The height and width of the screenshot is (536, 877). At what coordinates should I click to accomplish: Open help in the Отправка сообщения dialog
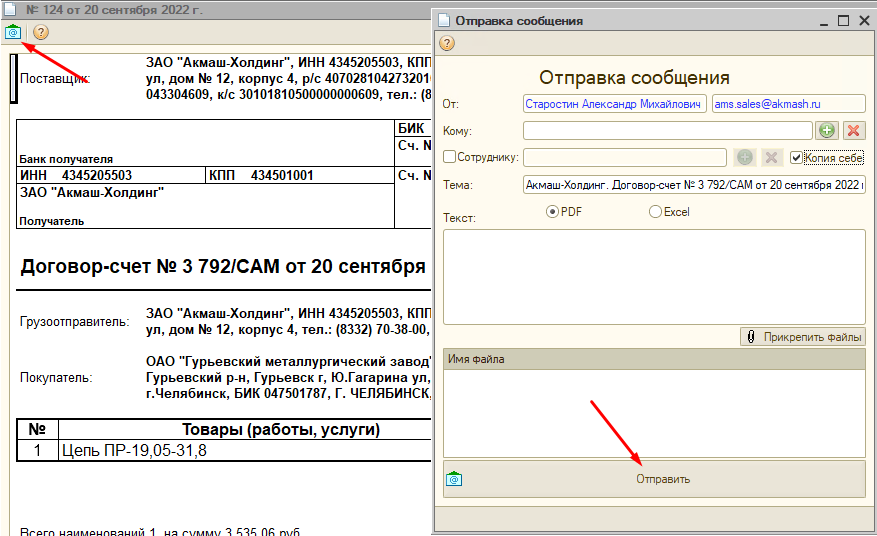click(447, 43)
